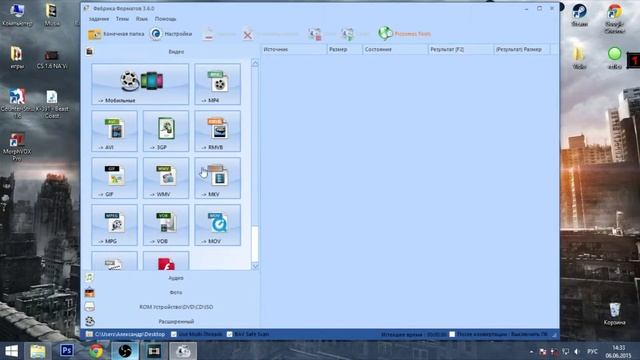This screenshot has width=640, height=360.
Task: Open the Language (Язык) menu
Action: coord(142,19)
